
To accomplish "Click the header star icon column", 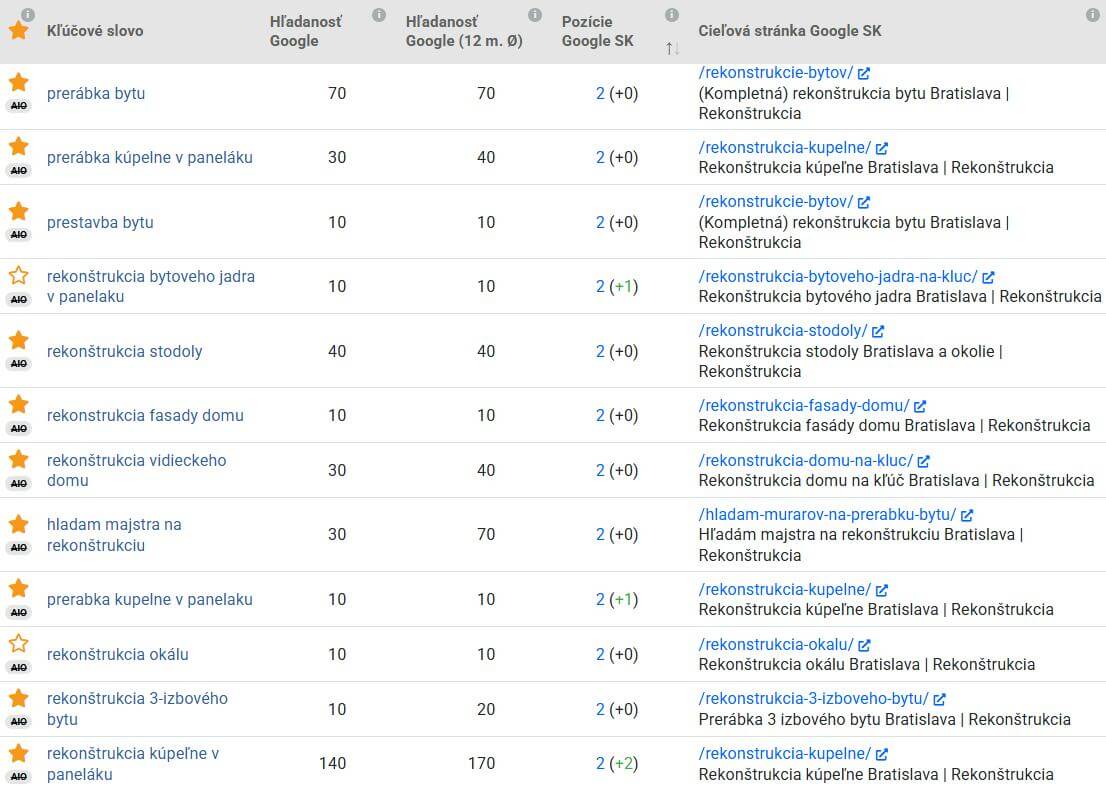I will (x=18, y=30).
